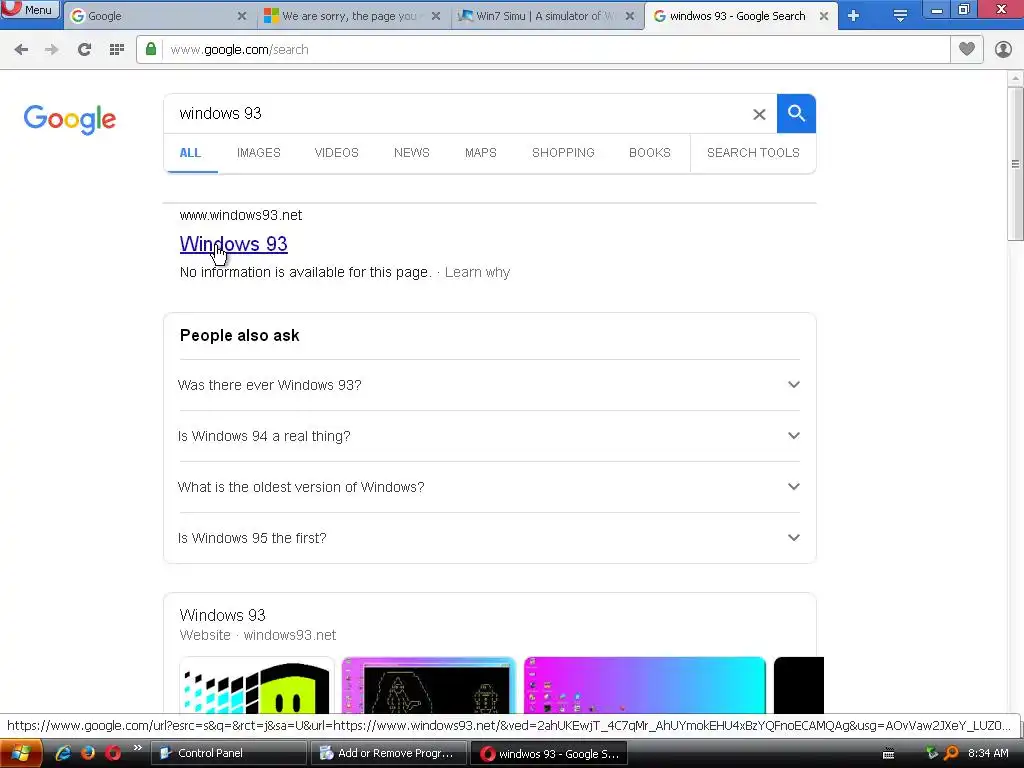Open SEARCH TOOLS options
This screenshot has width=1024, height=768.
753,153
